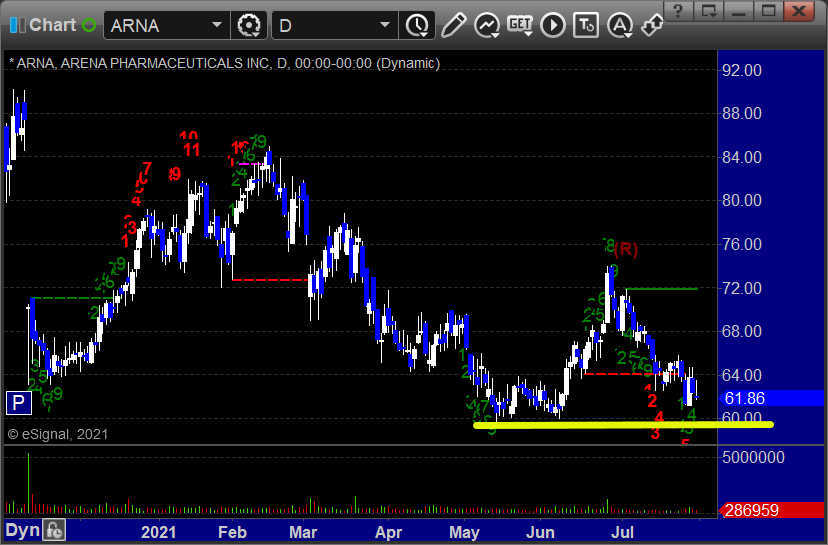This screenshot has width=828, height=545.
Task: Open help question mark button
Action: pos(679,10)
